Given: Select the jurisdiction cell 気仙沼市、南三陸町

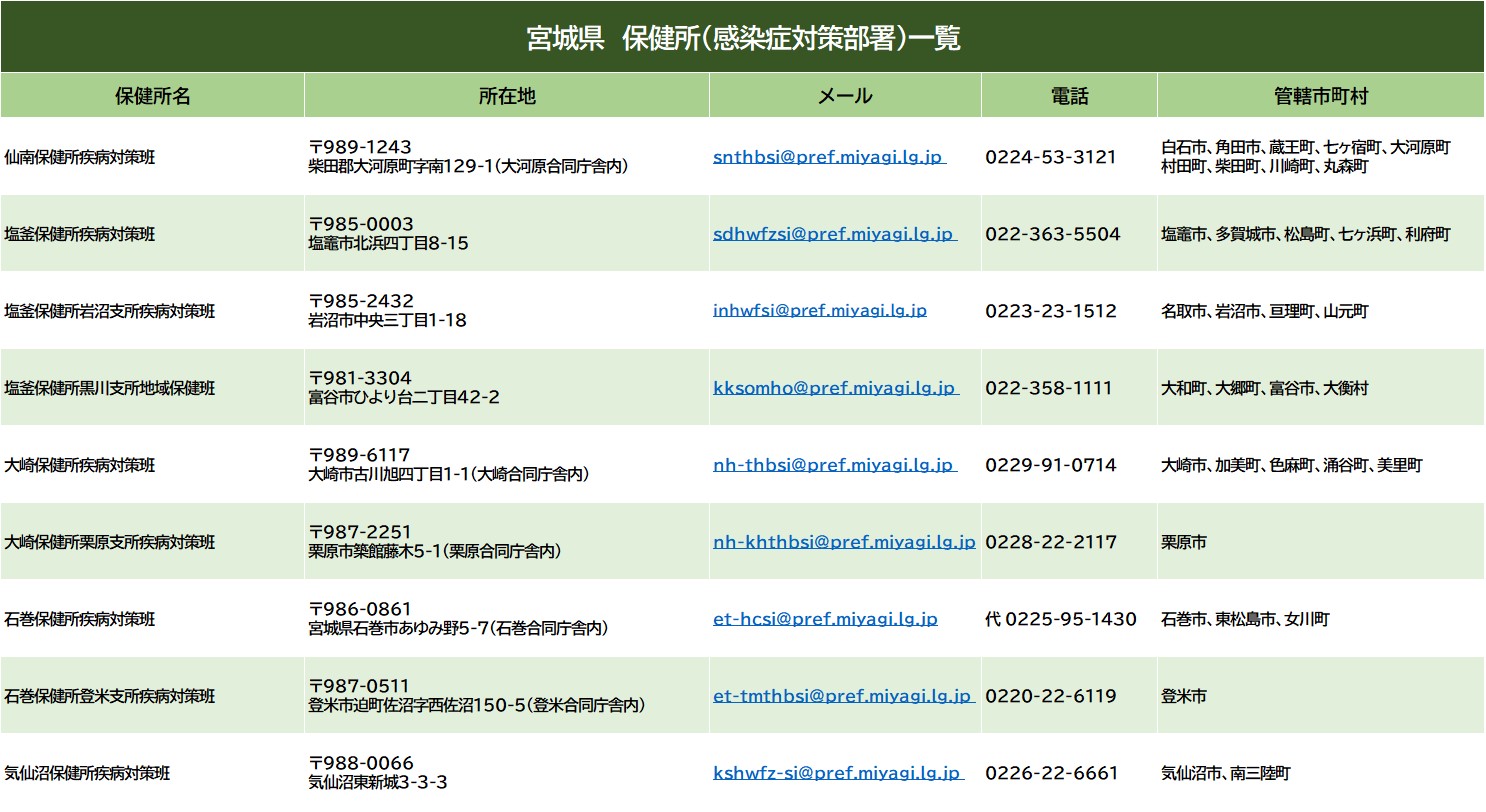Looking at the screenshot, I should click(x=1321, y=773).
